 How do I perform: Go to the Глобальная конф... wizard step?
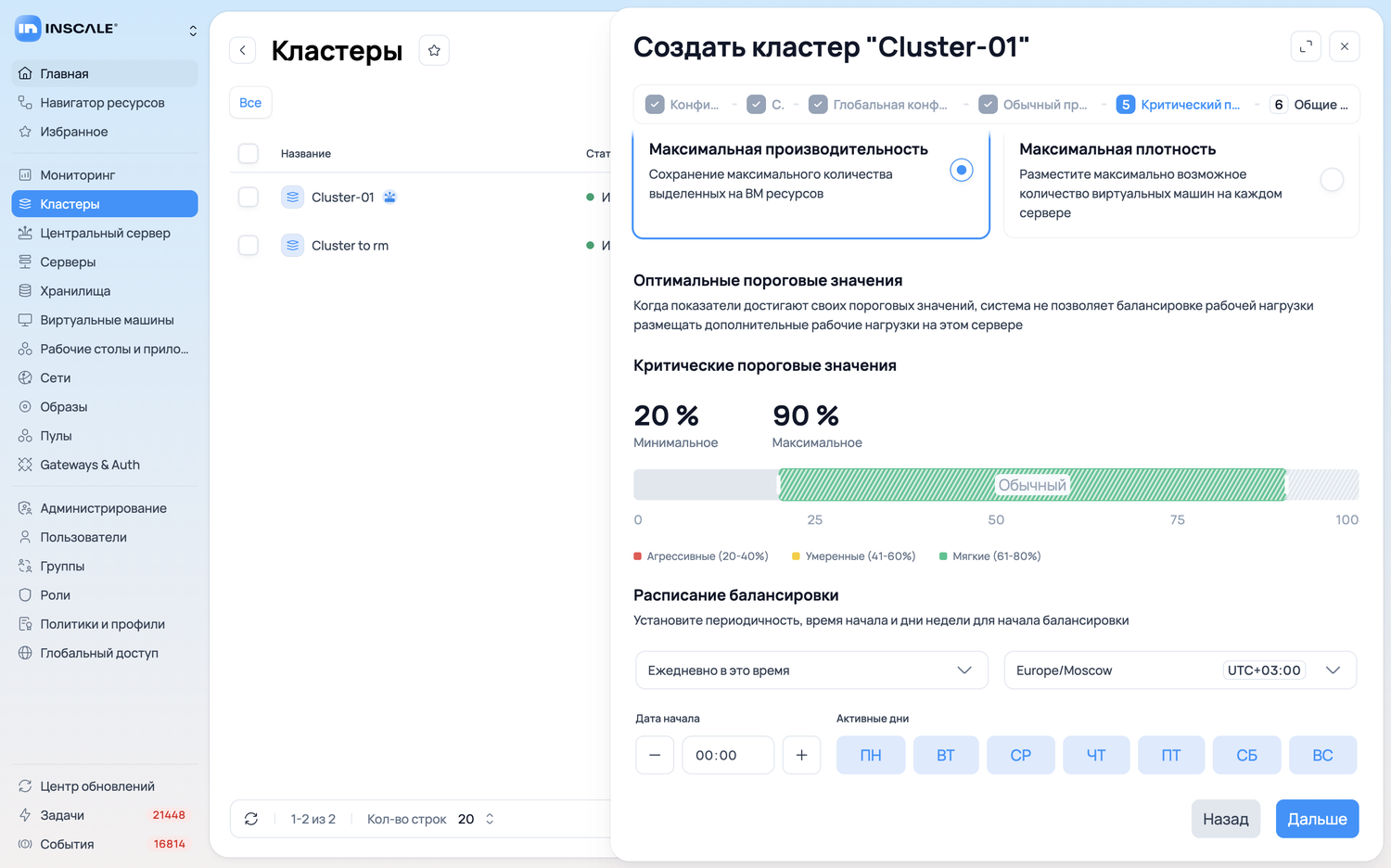878,105
